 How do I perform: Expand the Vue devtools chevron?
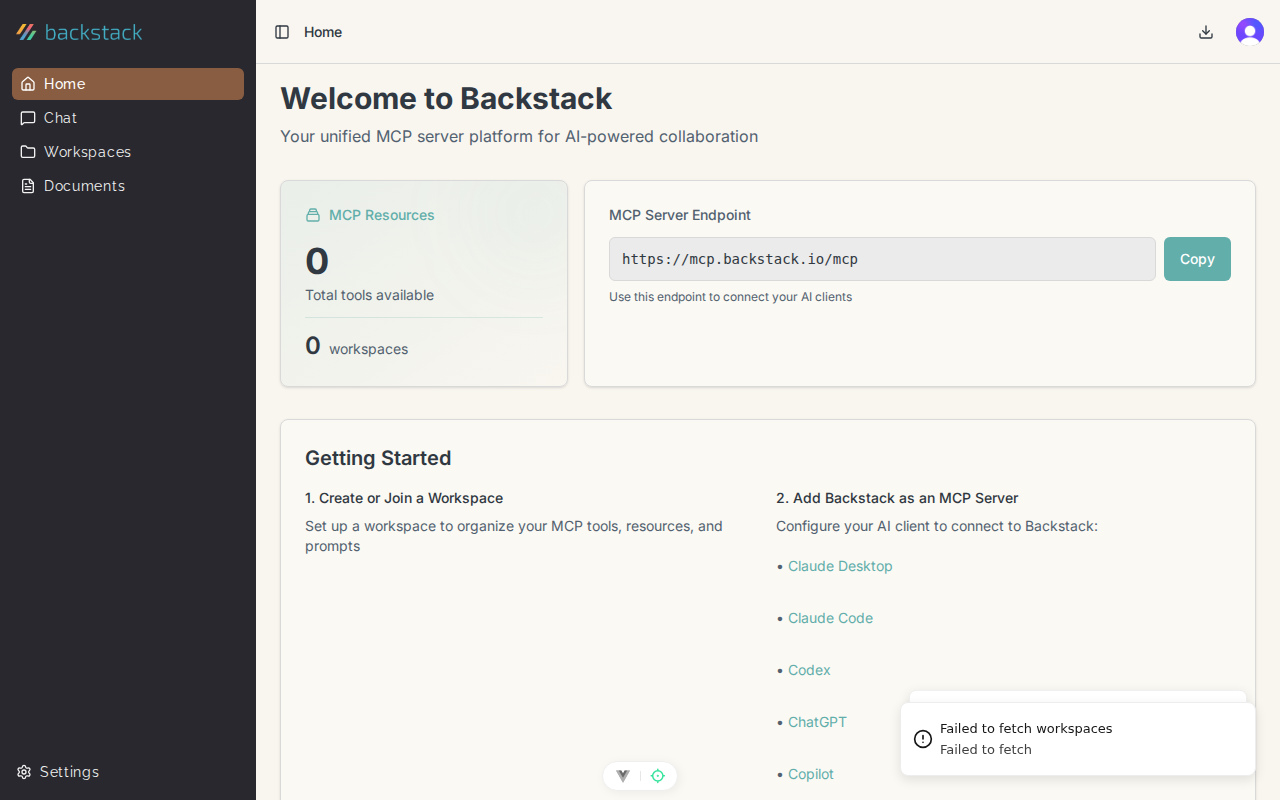[x=622, y=776]
